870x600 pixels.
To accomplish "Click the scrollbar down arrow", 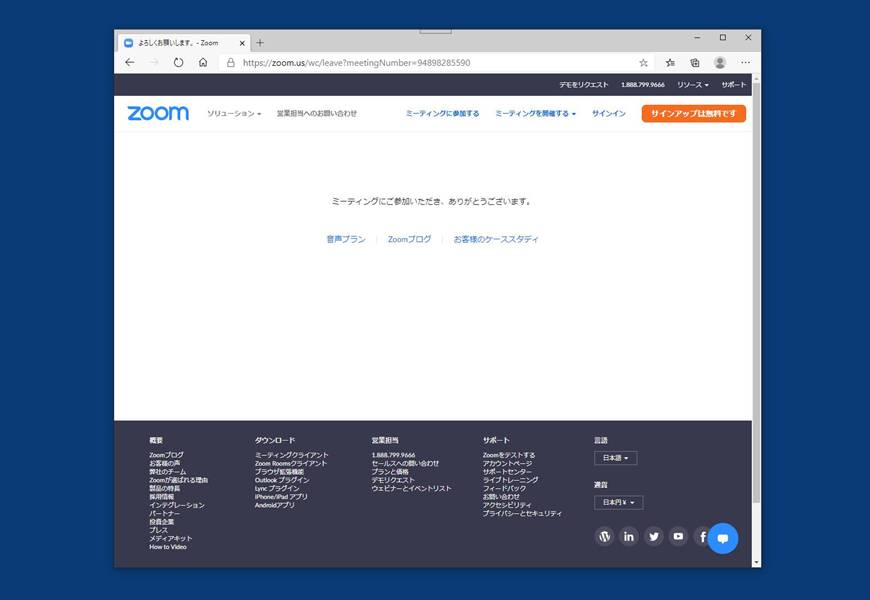I will [x=756, y=562].
